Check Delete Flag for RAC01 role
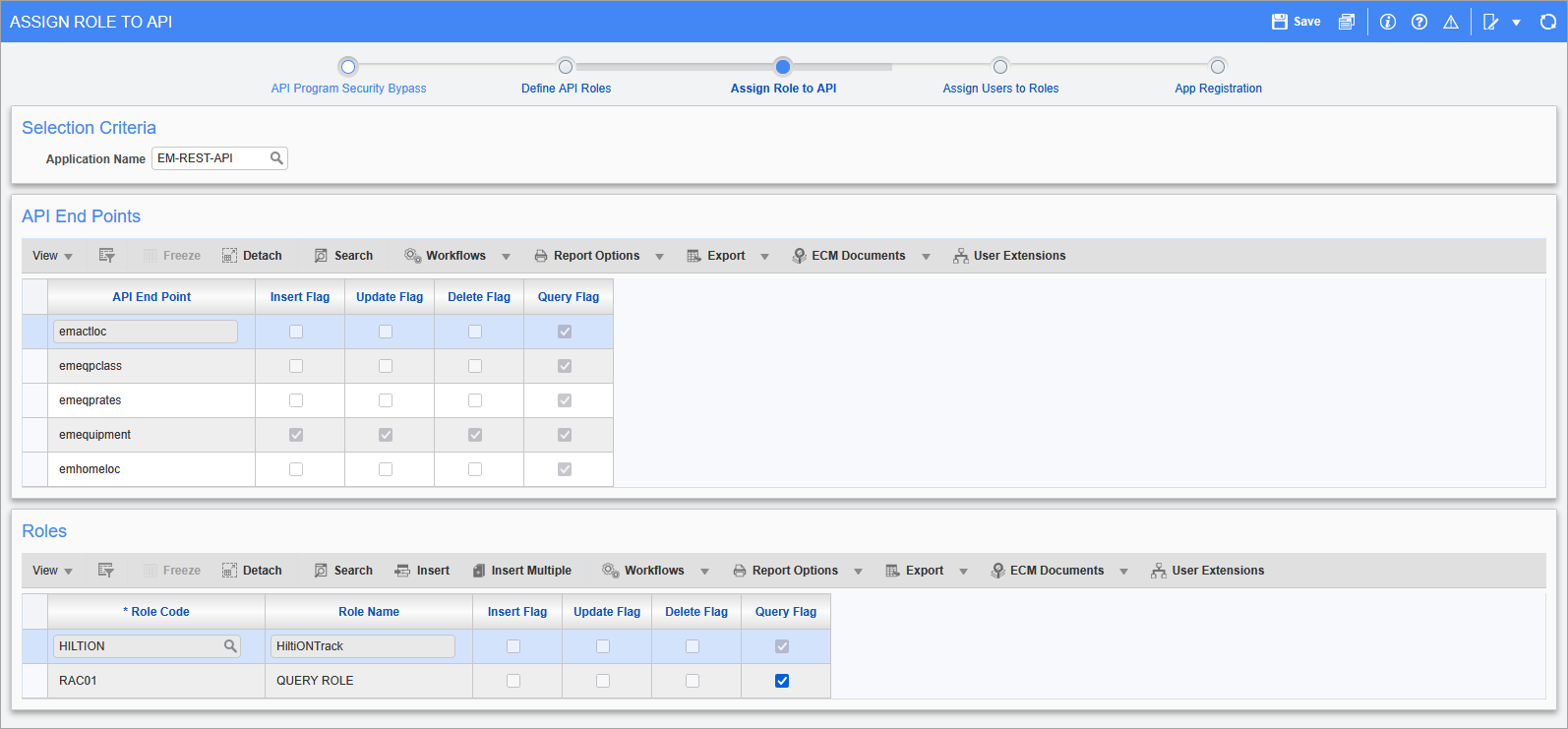This screenshot has height=729, width=1568. (693, 681)
